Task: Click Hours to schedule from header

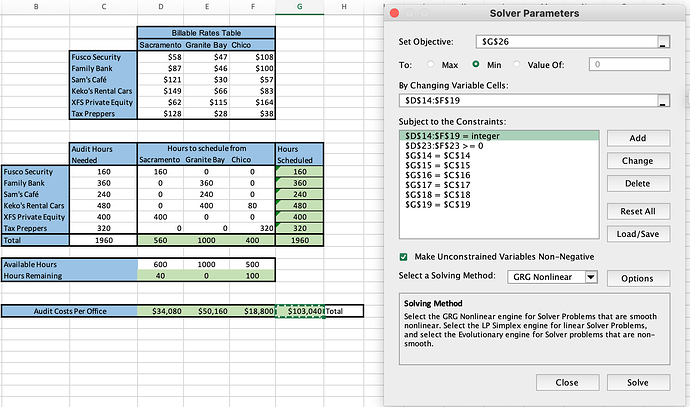Action: 206,149
